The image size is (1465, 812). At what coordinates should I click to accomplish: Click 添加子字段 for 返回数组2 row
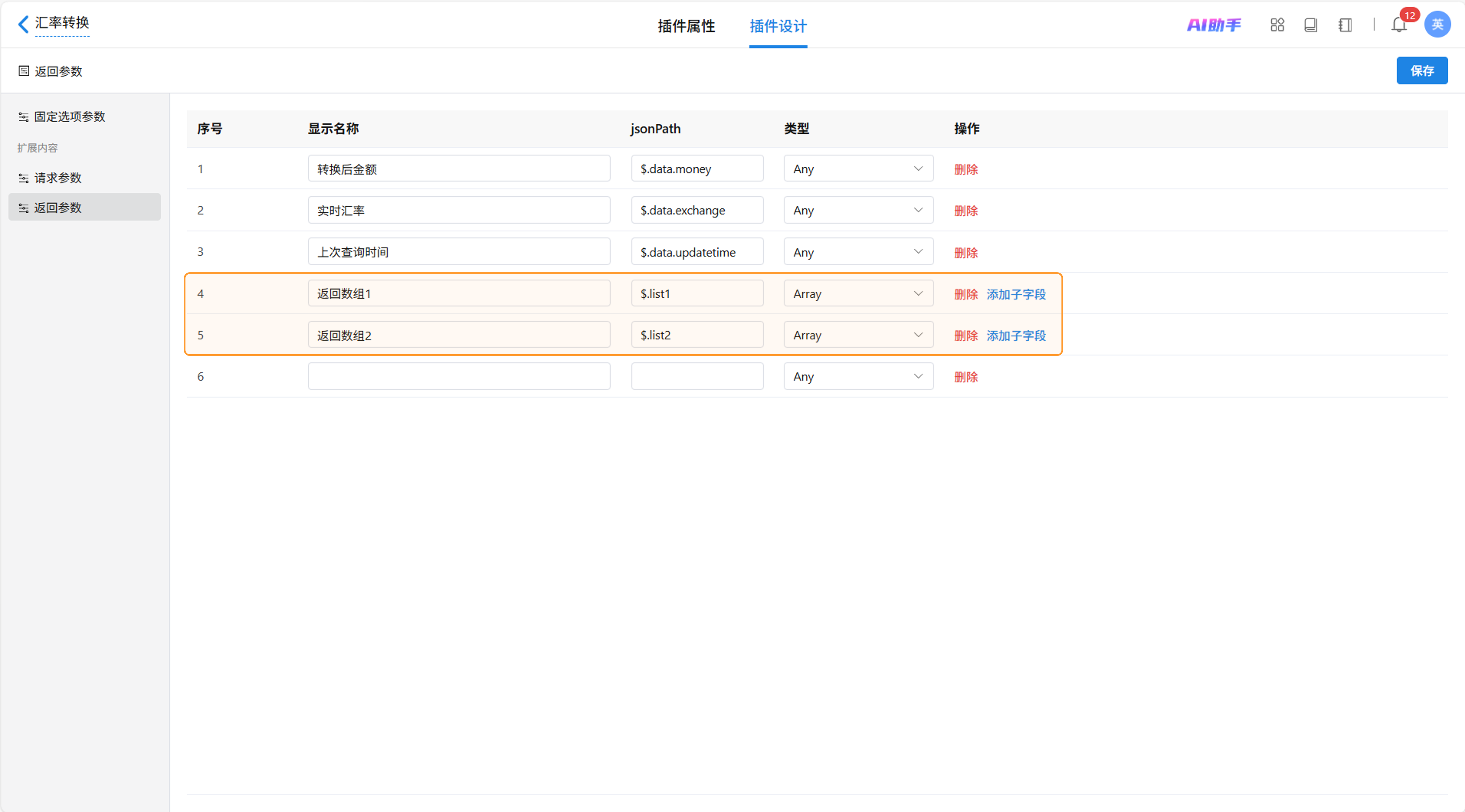pyautogui.click(x=1016, y=336)
